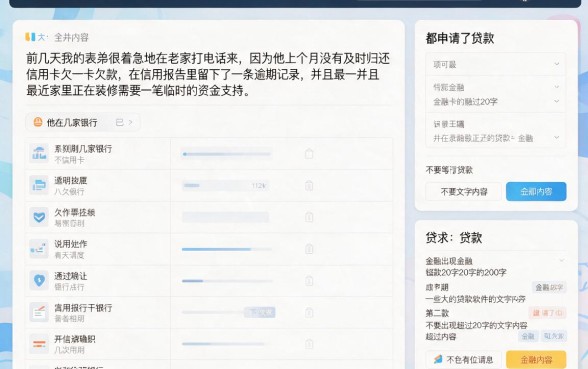The height and width of the screenshot is (369, 588).
Task: Click the 取欠家 tag beside 超过内容
Action: click(x=554, y=336)
